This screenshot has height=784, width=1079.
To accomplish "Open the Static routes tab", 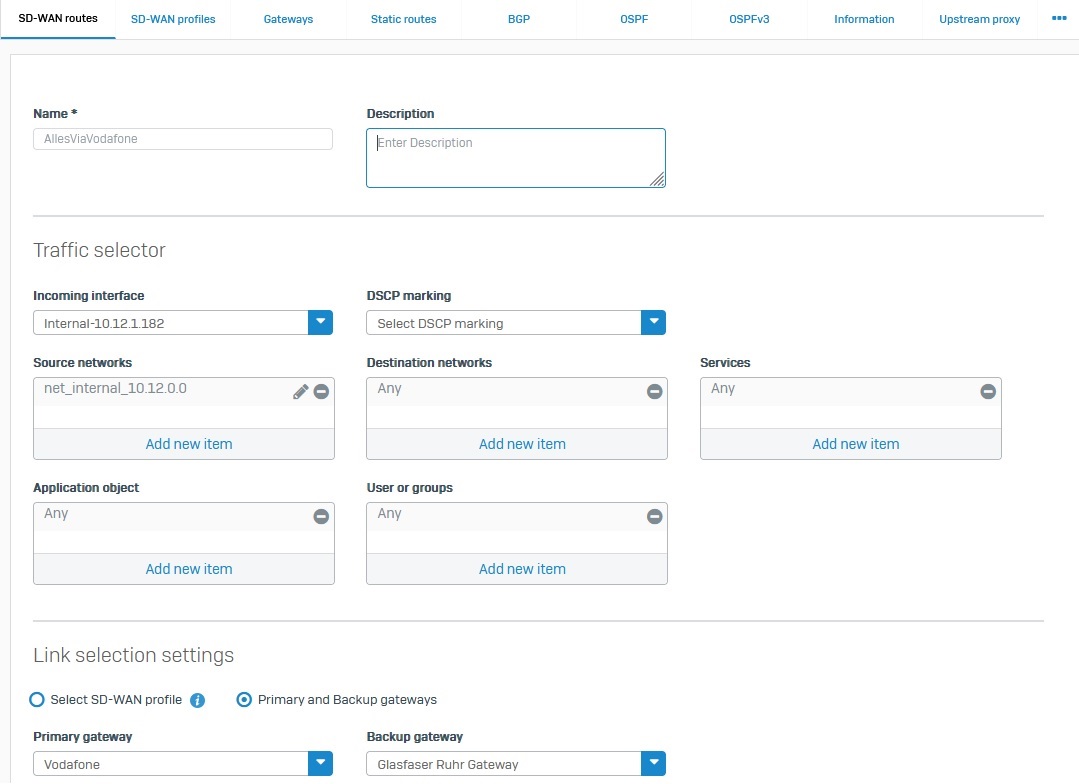I will (x=403, y=19).
